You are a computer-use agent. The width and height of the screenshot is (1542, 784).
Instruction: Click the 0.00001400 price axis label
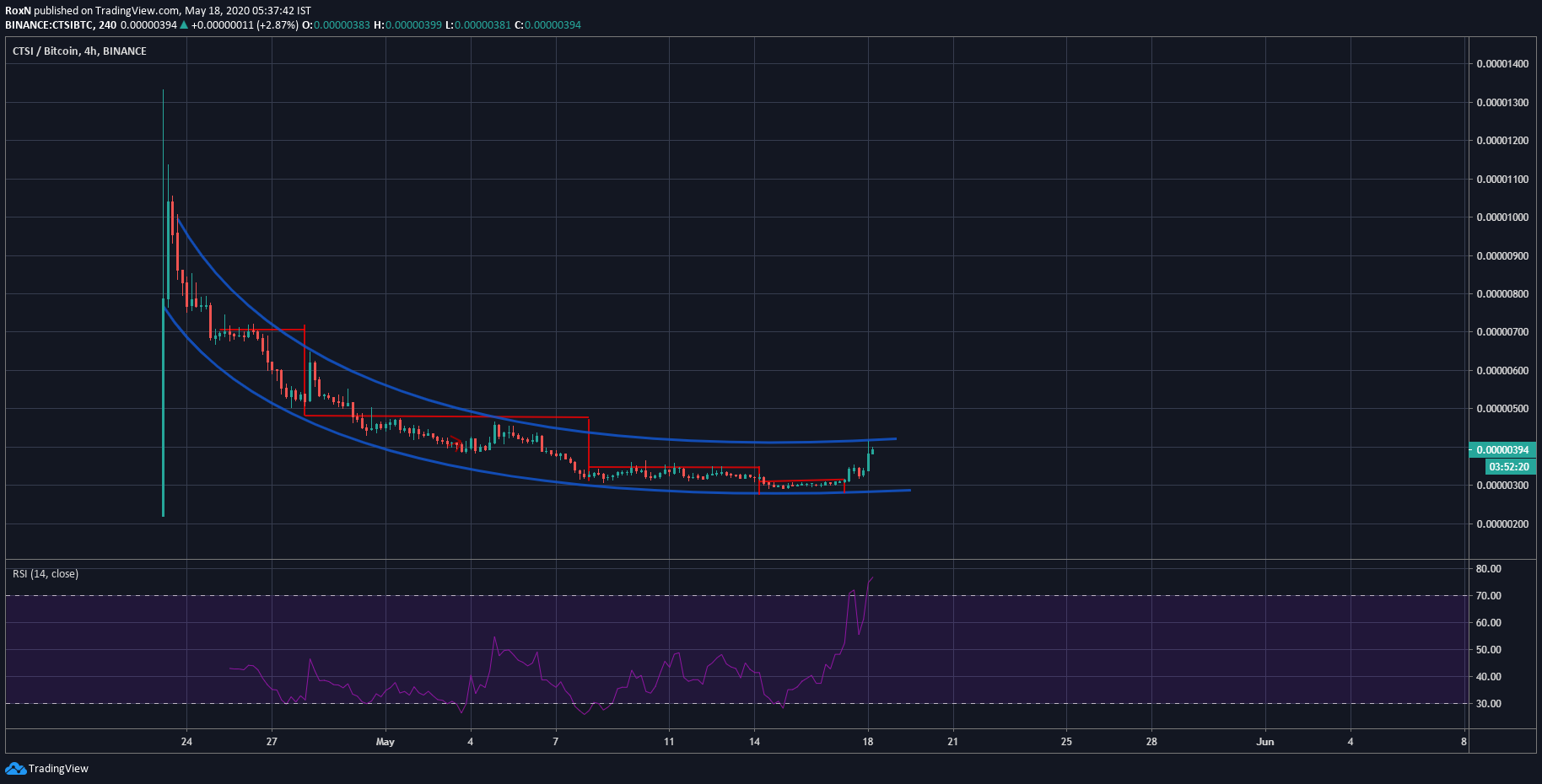tap(1502, 64)
